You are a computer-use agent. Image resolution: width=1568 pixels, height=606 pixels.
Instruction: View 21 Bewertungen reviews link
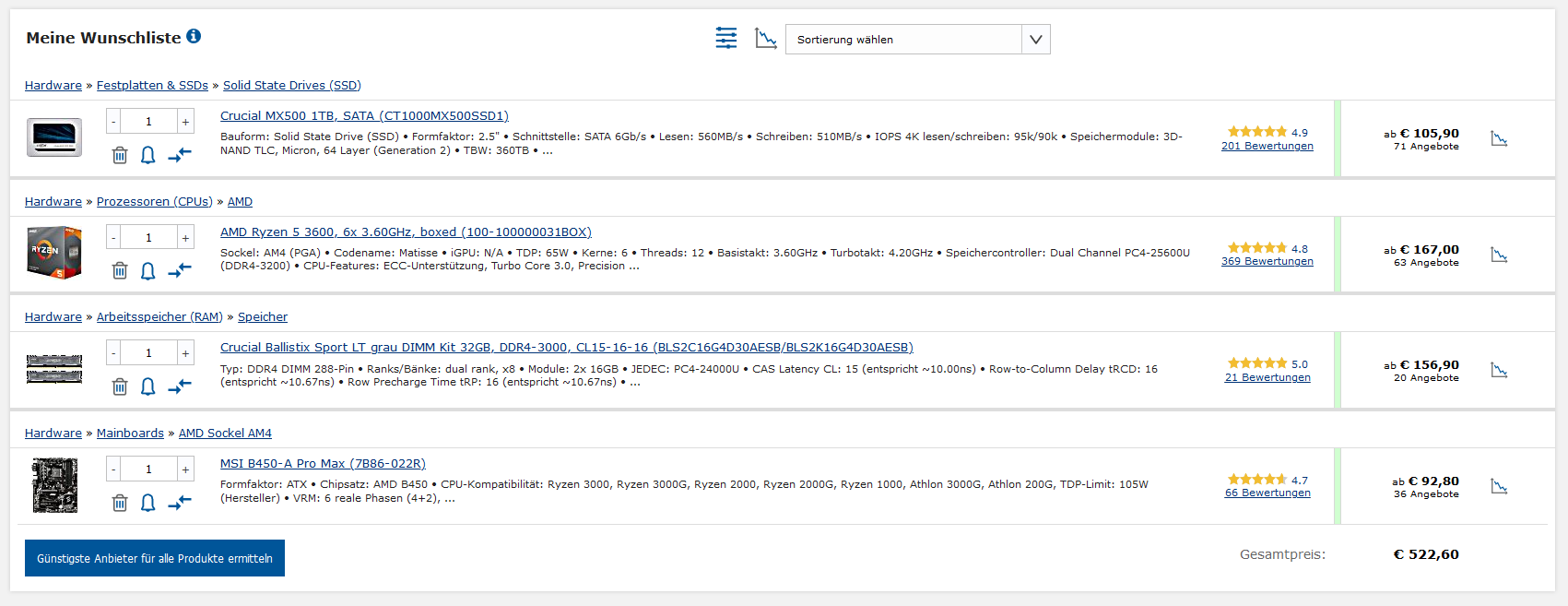(1267, 377)
